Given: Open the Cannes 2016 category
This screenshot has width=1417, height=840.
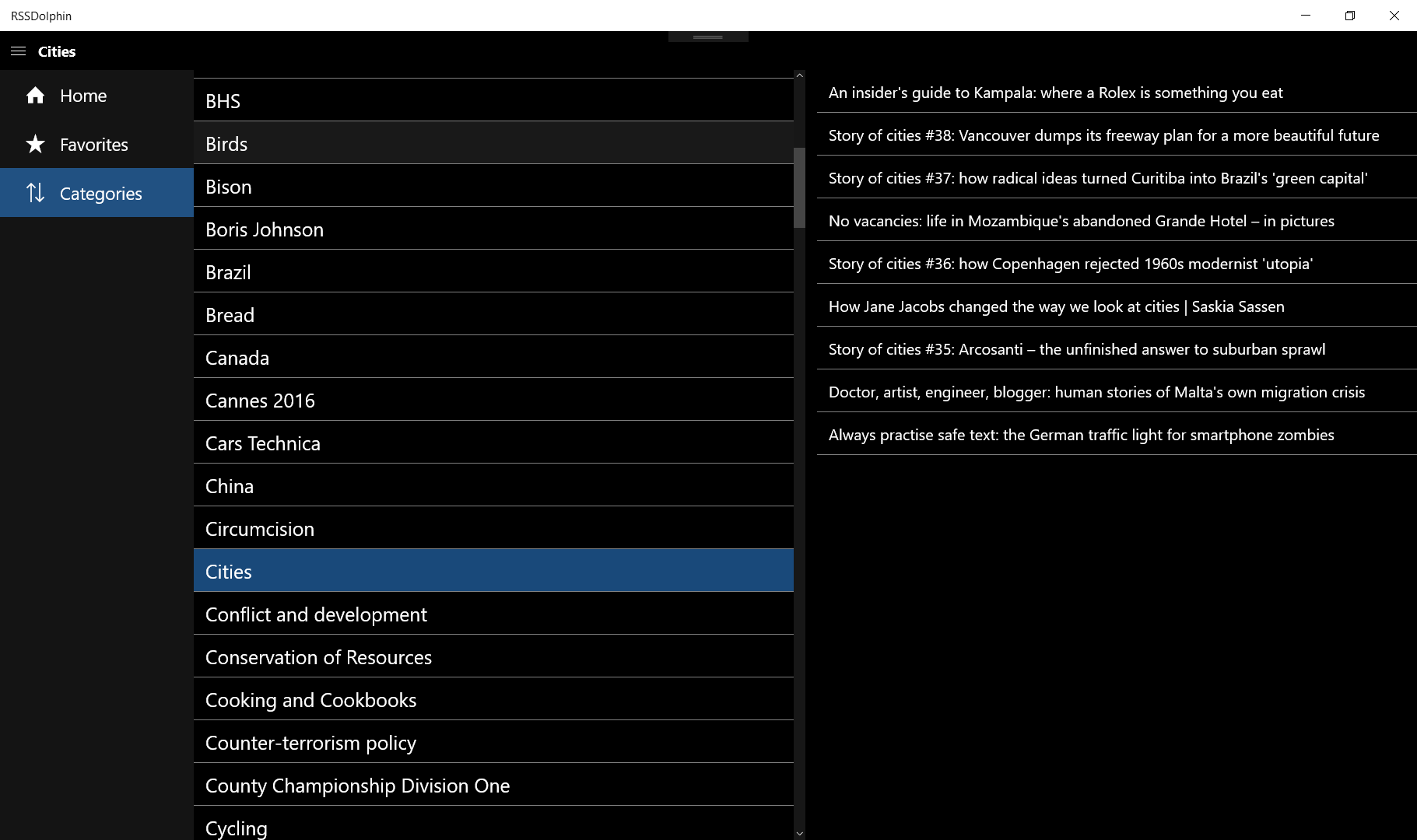Looking at the screenshot, I should (x=493, y=400).
